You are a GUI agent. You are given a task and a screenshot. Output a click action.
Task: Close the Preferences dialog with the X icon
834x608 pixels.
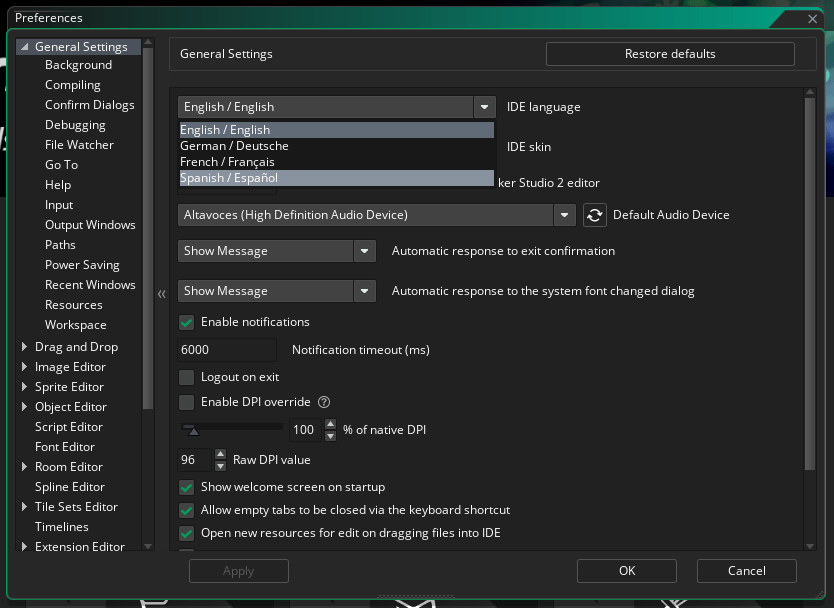pyautogui.click(x=812, y=19)
